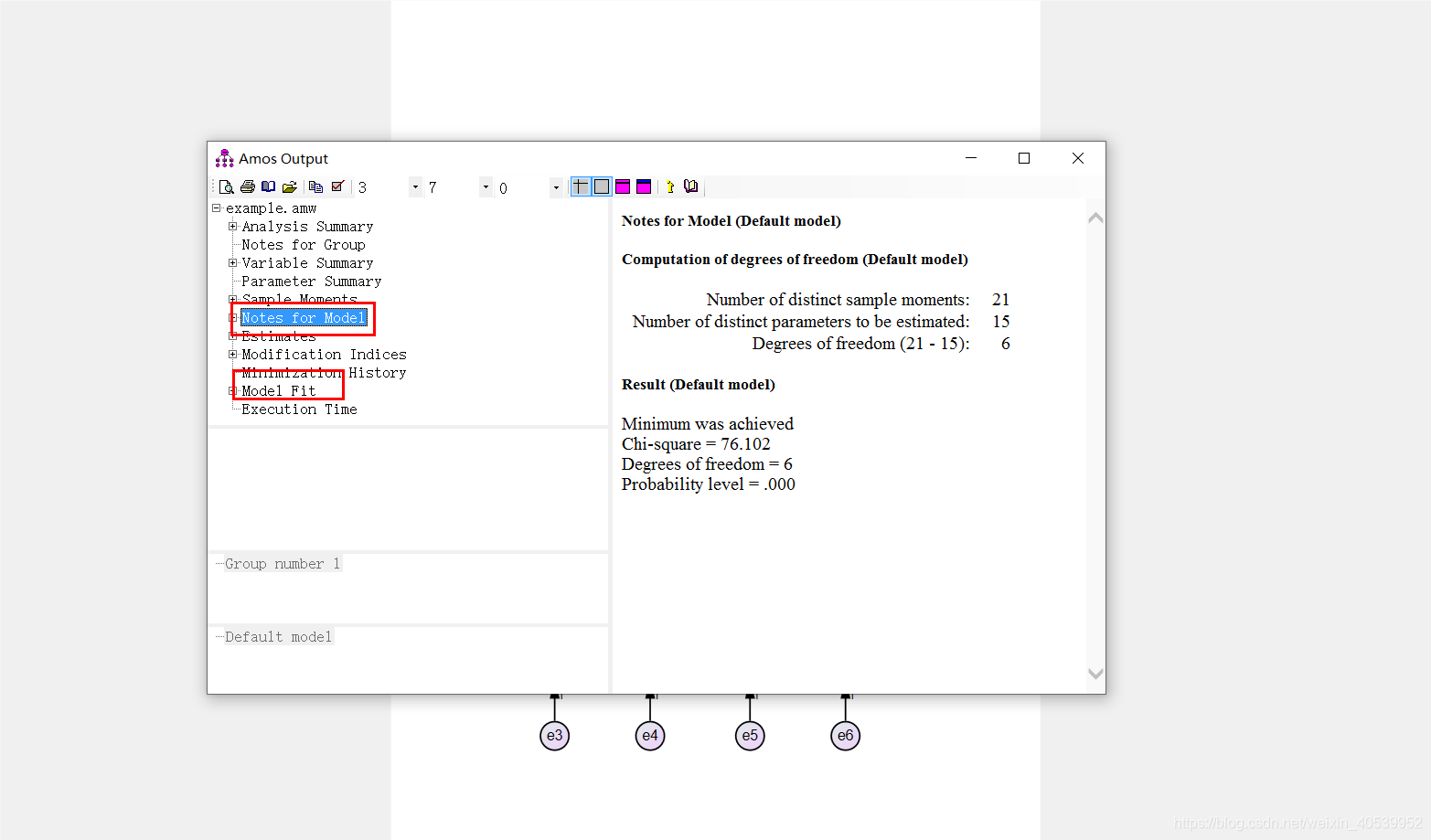This screenshot has width=1431, height=840.
Task: Select Parameter Summary in the tree
Action: (312, 282)
